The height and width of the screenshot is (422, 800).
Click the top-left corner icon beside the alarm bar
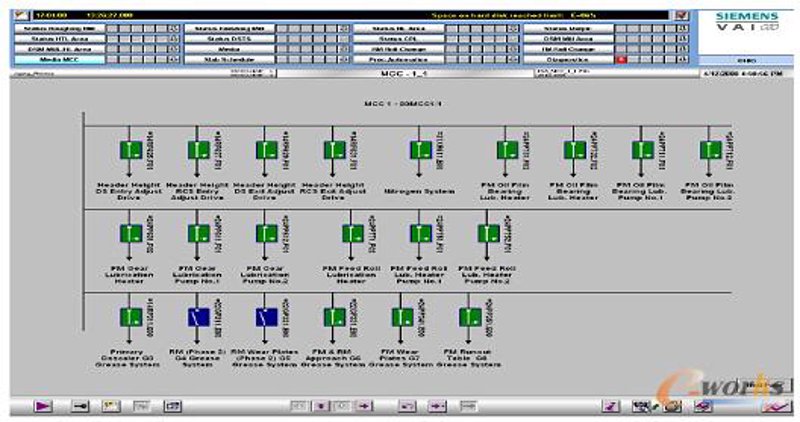pyautogui.click(x=21, y=15)
